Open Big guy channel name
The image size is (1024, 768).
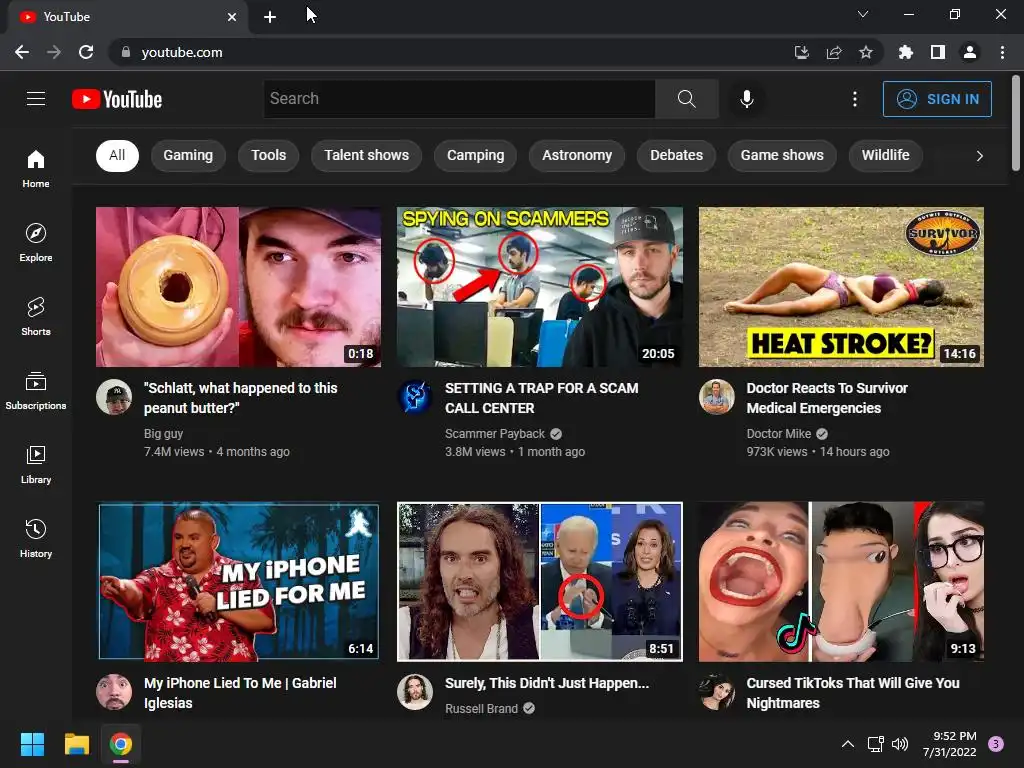pyautogui.click(x=163, y=434)
